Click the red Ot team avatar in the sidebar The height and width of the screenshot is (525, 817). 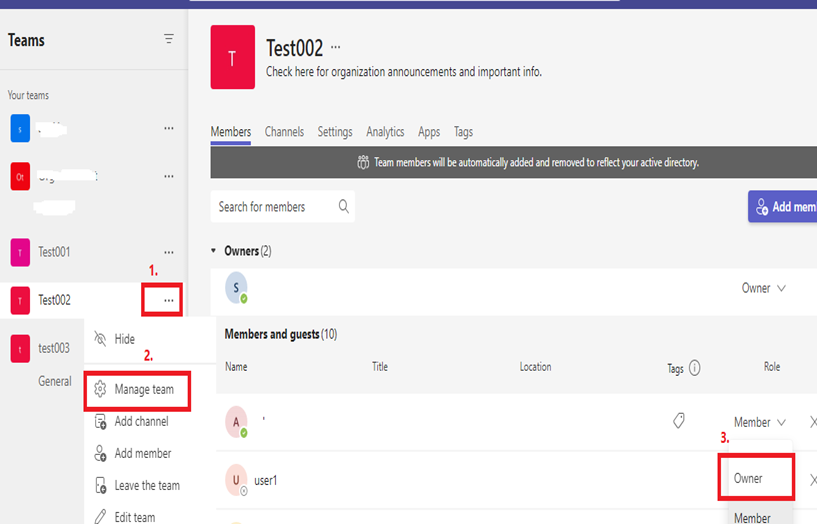tap(20, 177)
